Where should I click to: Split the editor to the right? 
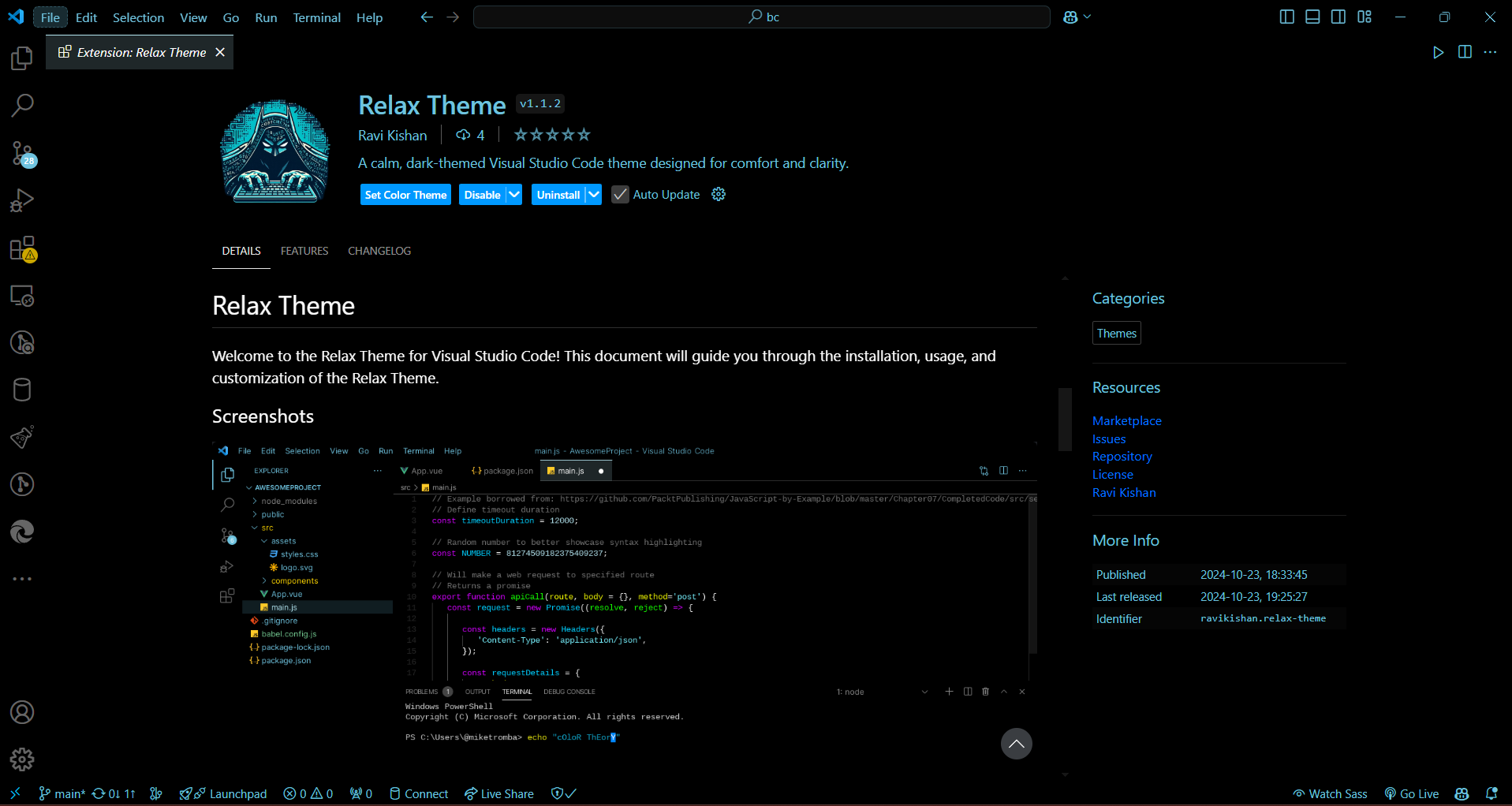click(1465, 52)
